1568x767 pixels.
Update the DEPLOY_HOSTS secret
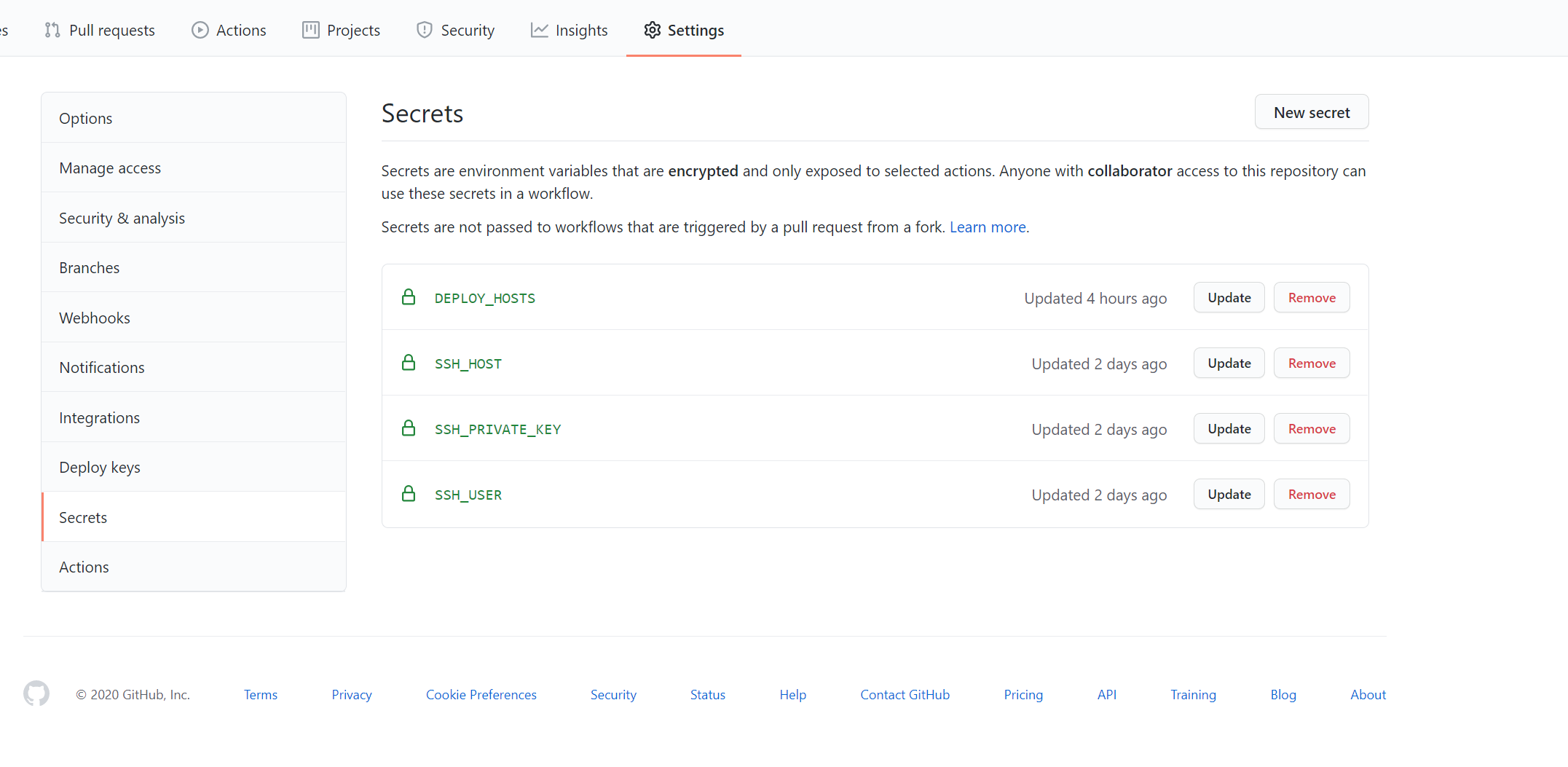pos(1229,297)
